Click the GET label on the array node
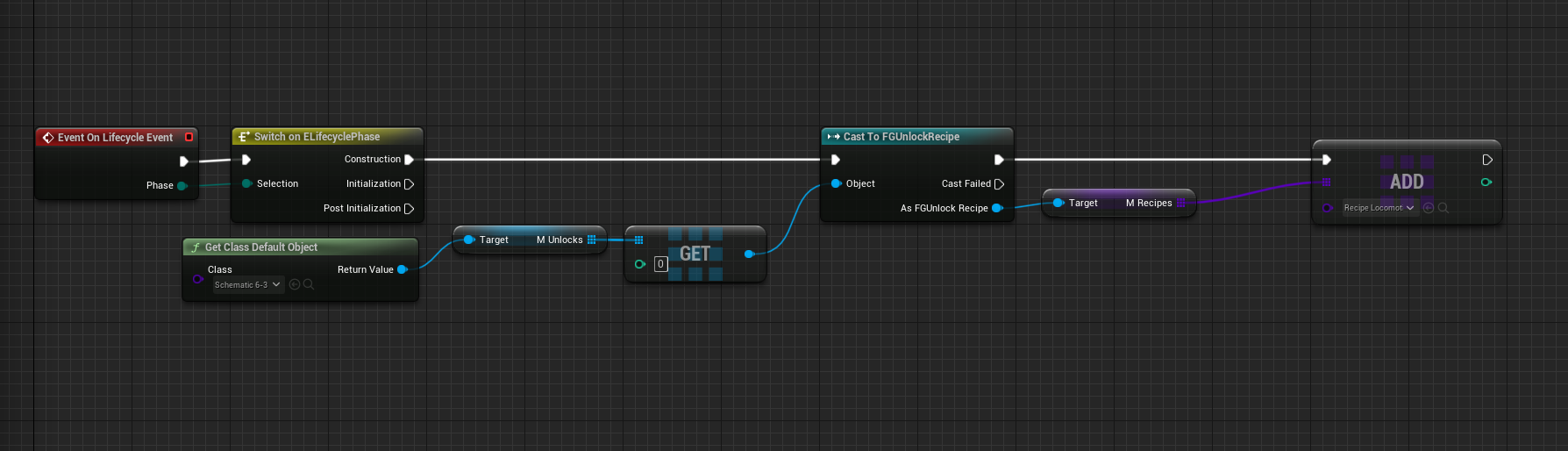The image size is (1568, 451). tap(695, 254)
